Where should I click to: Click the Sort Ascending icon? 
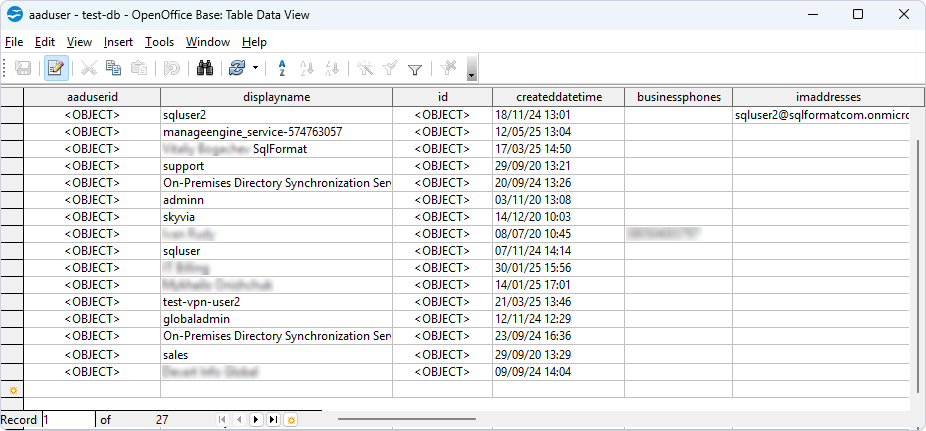[307, 68]
